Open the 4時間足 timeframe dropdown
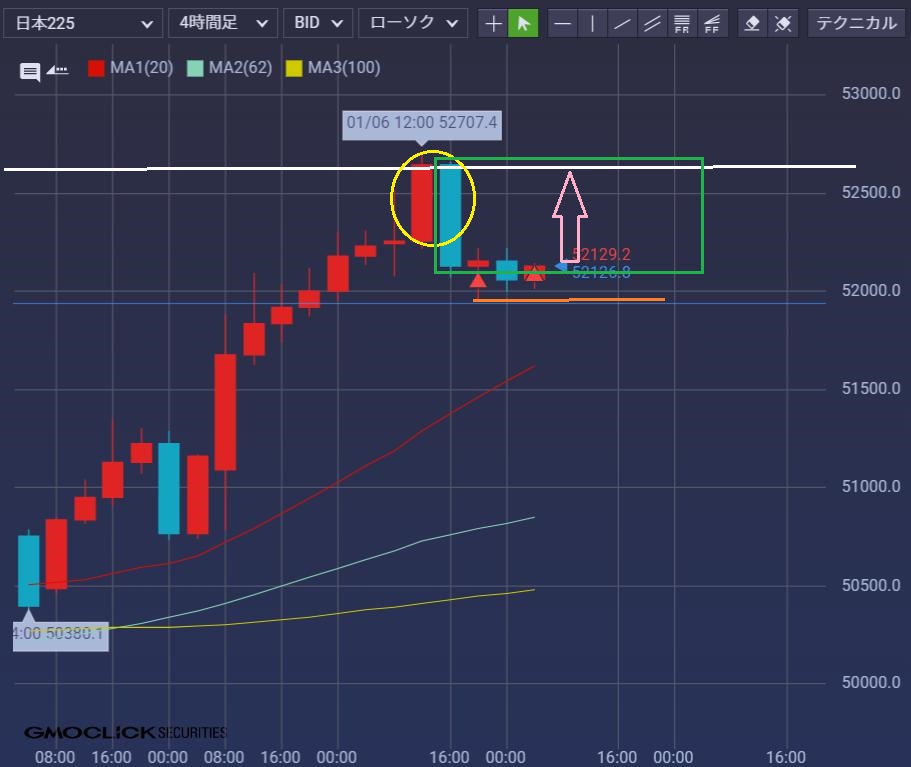911x767 pixels. coord(222,23)
